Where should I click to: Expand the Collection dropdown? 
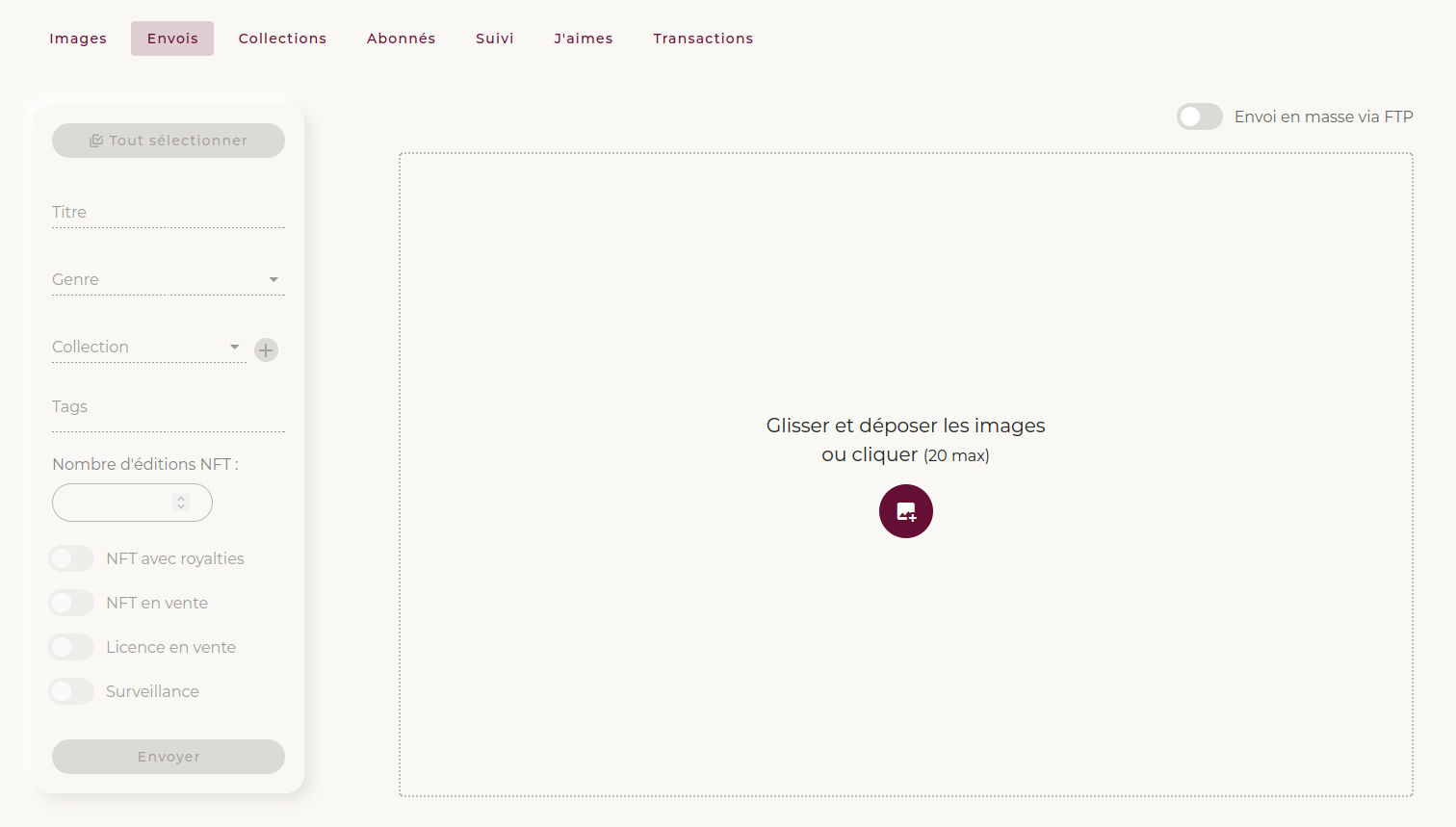(148, 347)
